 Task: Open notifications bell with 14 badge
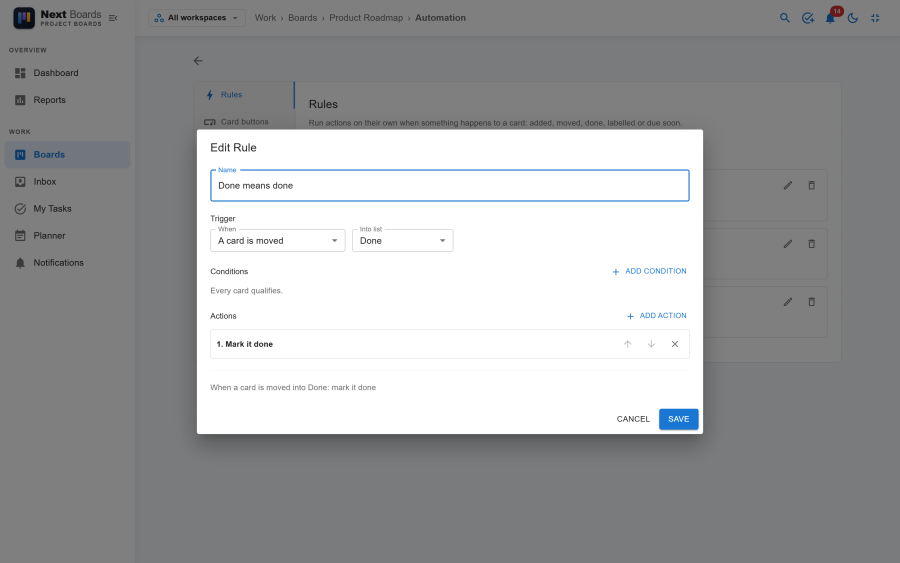[x=831, y=18]
